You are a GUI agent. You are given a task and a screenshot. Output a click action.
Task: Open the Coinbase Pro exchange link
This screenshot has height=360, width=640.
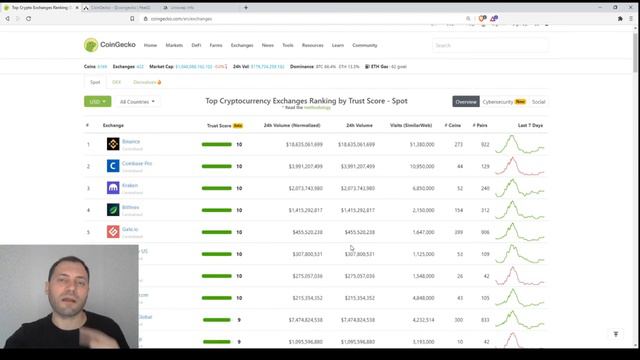point(137,163)
